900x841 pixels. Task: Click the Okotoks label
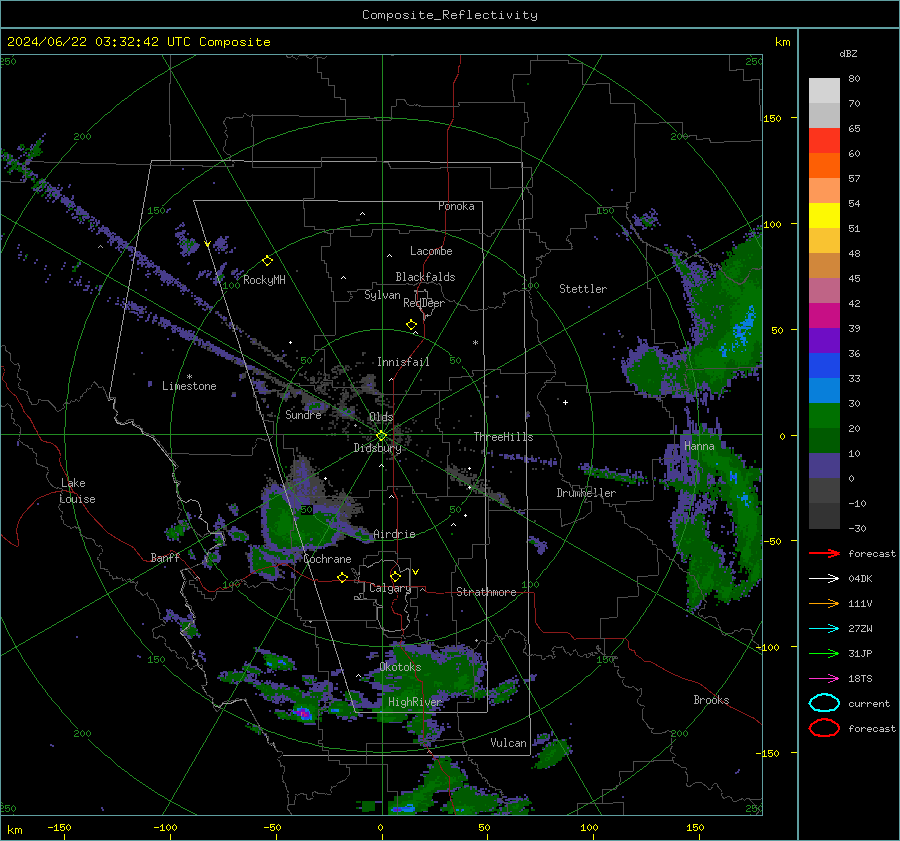400,667
